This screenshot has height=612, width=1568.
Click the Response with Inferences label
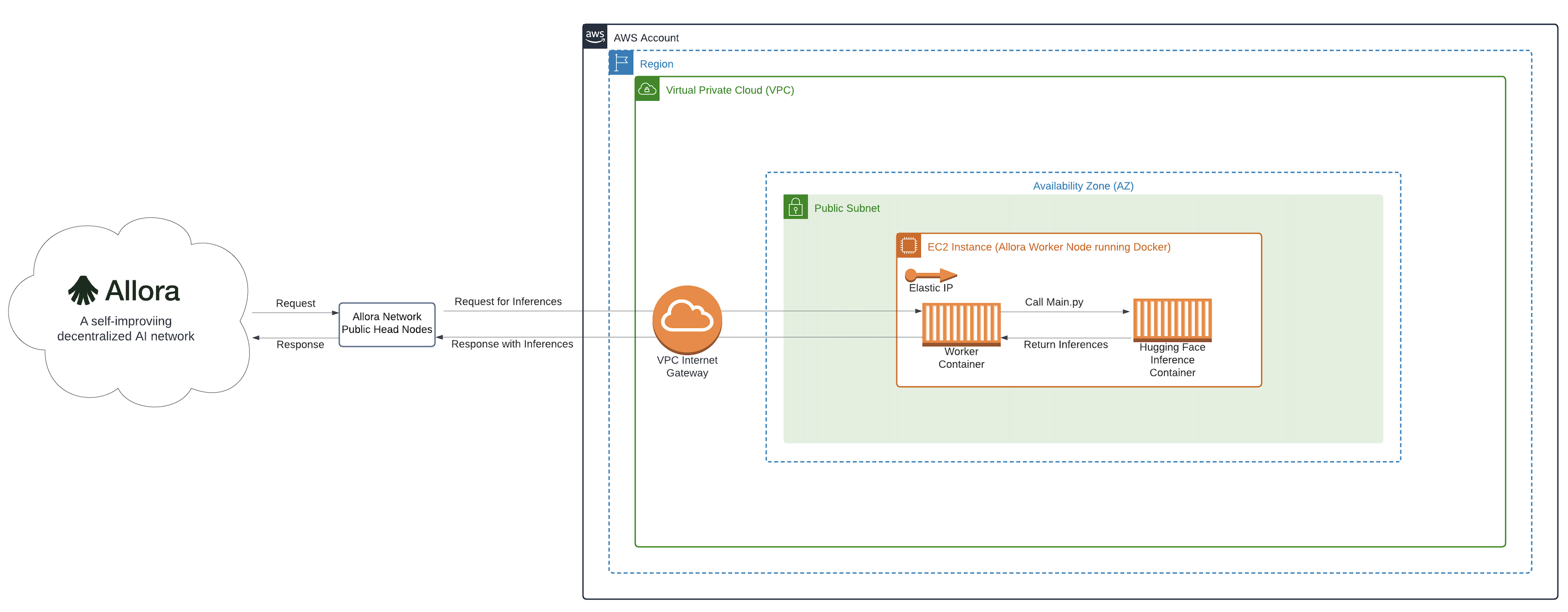511,344
